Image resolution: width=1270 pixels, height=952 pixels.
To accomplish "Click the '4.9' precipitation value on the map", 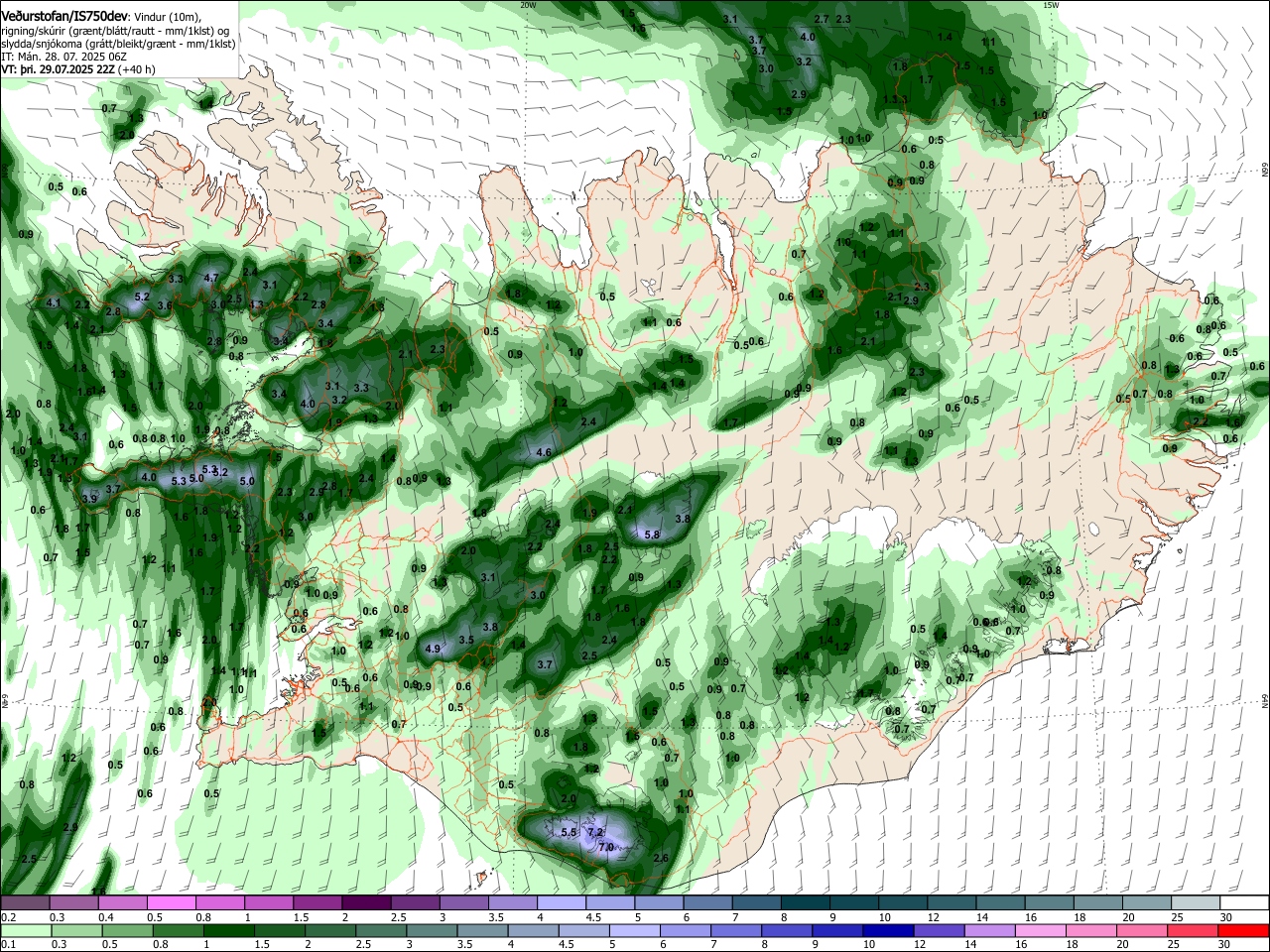I will pyautogui.click(x=433, y=649).
